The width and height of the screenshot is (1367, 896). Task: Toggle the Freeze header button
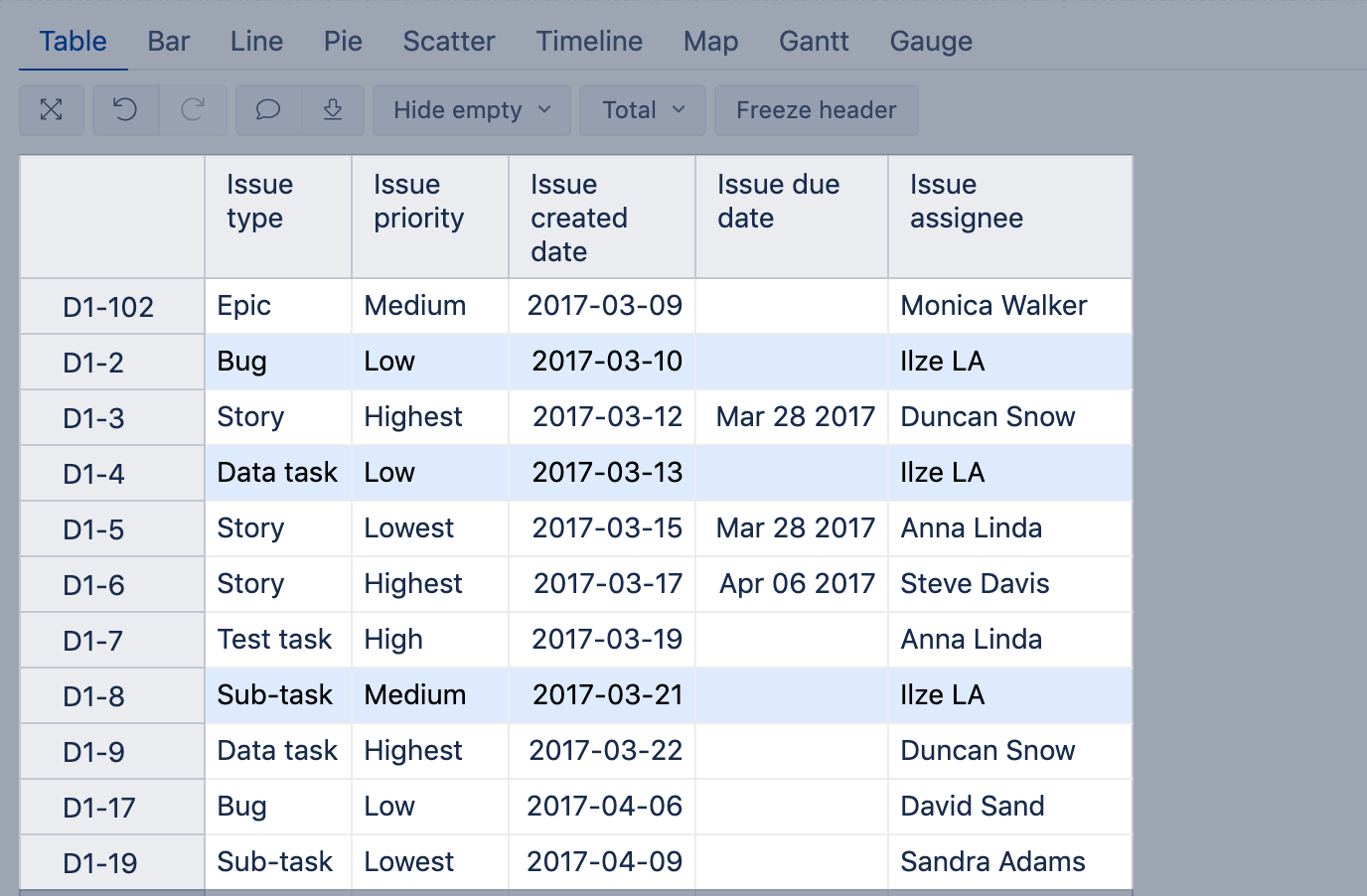816,110
